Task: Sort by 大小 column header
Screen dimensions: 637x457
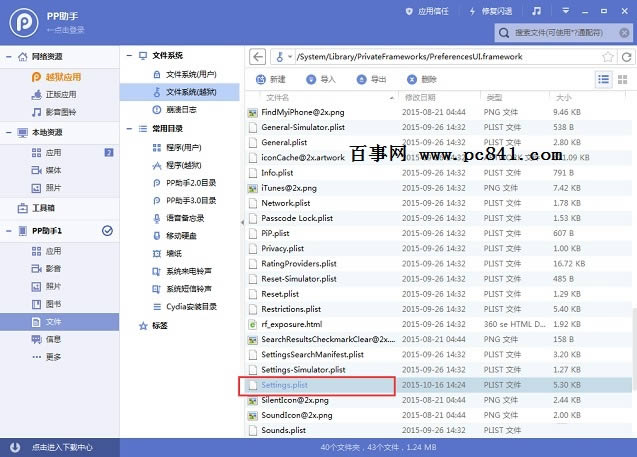Action: tap(563, 97)
